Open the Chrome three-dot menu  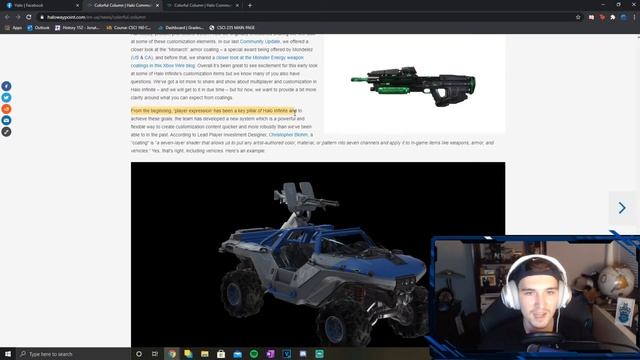point(634,17)
